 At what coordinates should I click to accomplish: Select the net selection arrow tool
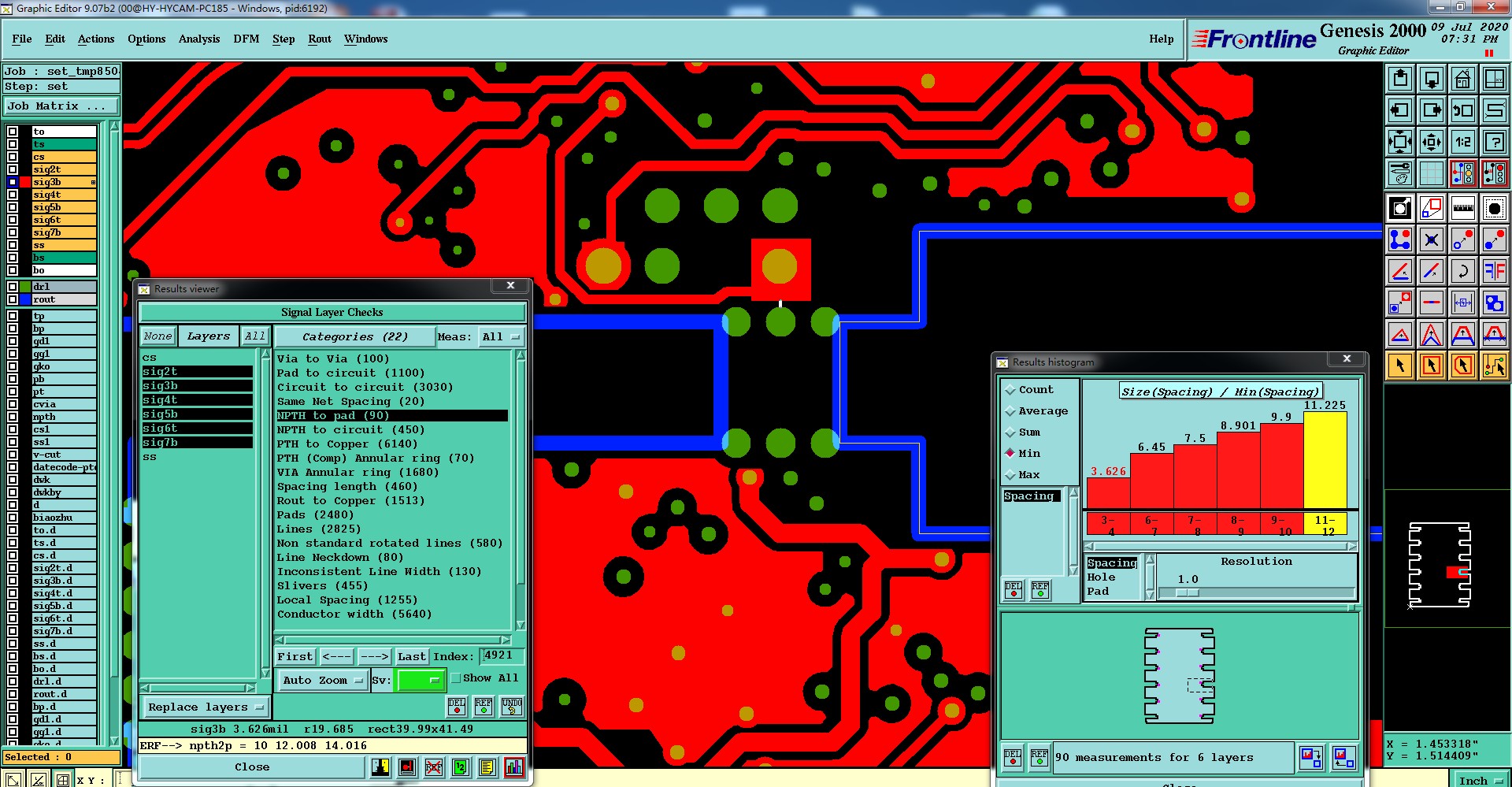pyautogui.click(x=1495, y=366)
